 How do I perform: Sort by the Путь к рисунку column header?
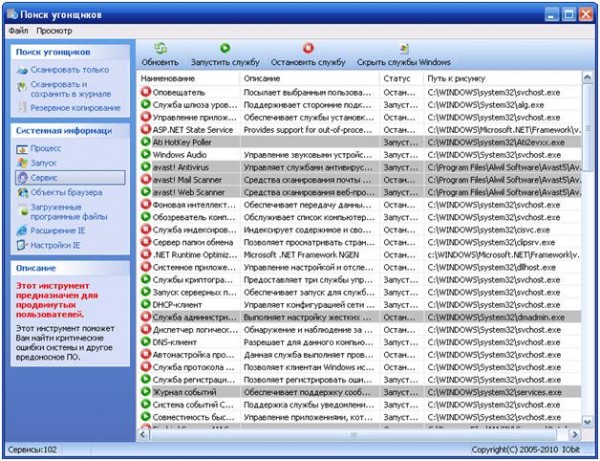click(x=502, y=78)
